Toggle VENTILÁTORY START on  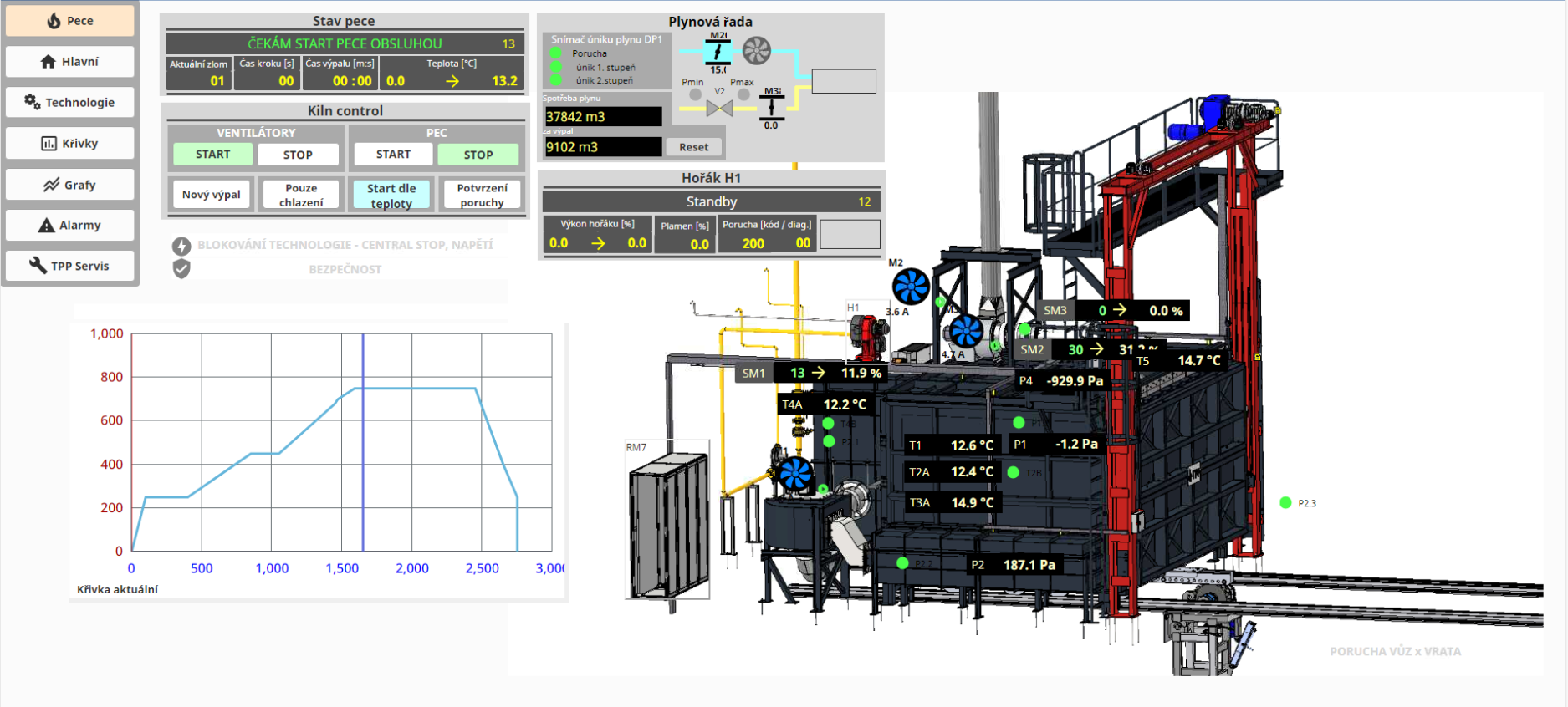click(x=212, y=155)
